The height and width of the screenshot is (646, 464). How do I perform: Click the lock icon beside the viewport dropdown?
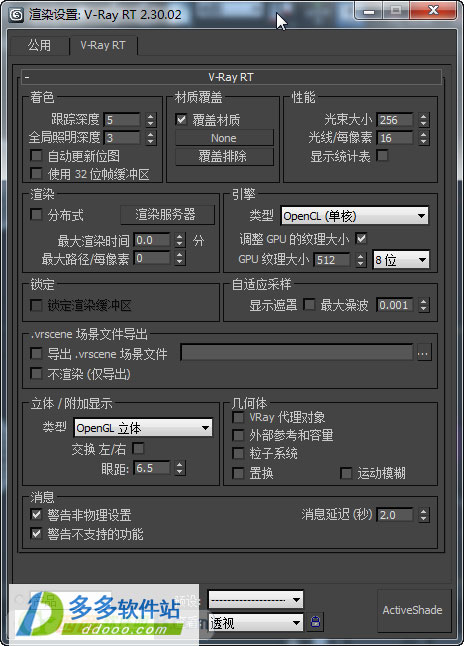tap(315, 622)
